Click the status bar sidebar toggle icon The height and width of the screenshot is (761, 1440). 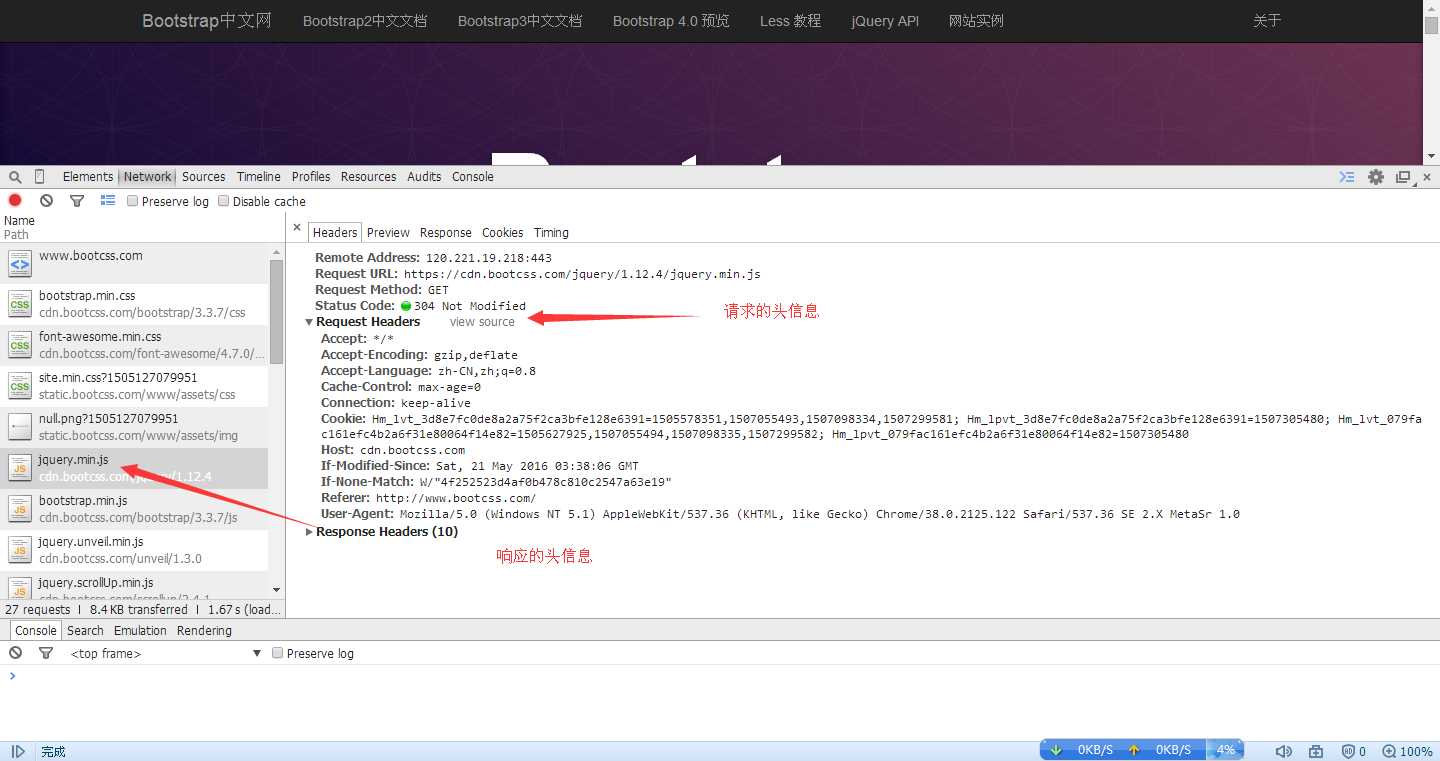18,751
